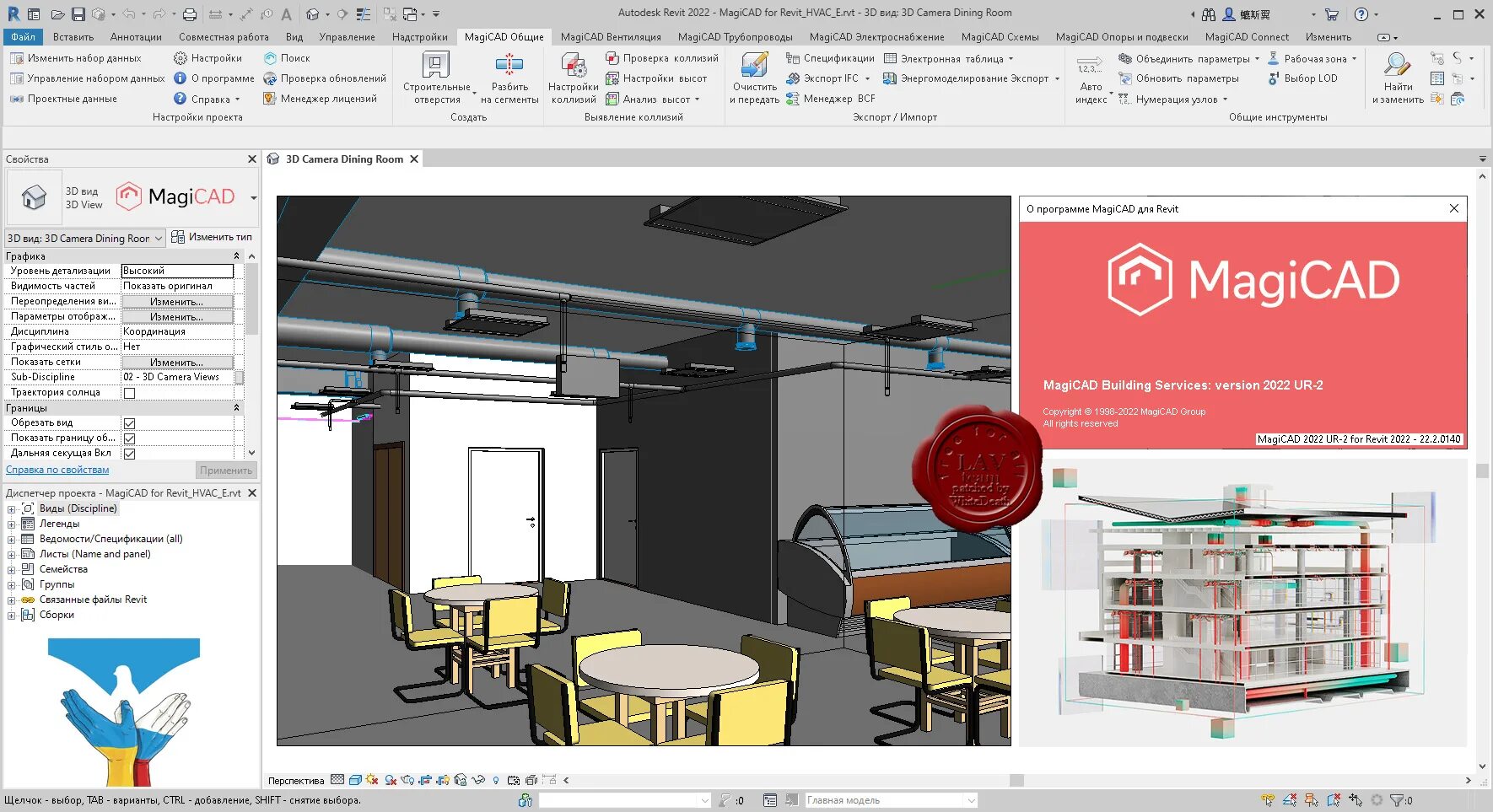Click the Revit Help question mark icon

click(1361, 14)
